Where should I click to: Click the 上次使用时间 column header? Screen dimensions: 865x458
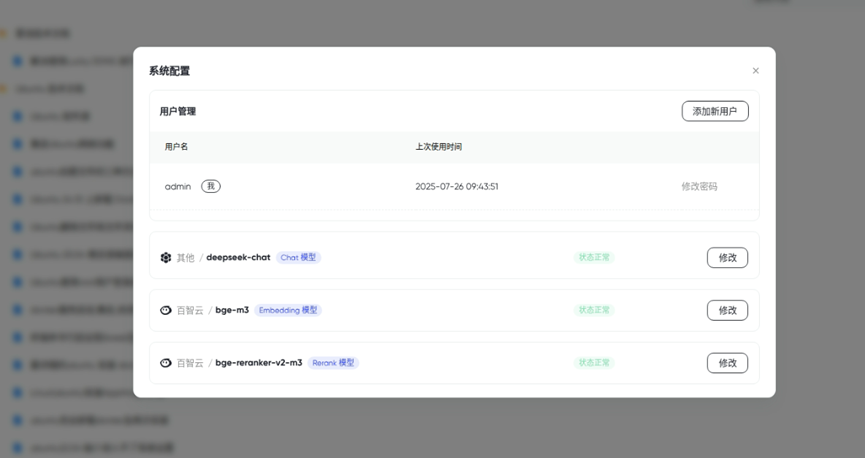point(439,147)
